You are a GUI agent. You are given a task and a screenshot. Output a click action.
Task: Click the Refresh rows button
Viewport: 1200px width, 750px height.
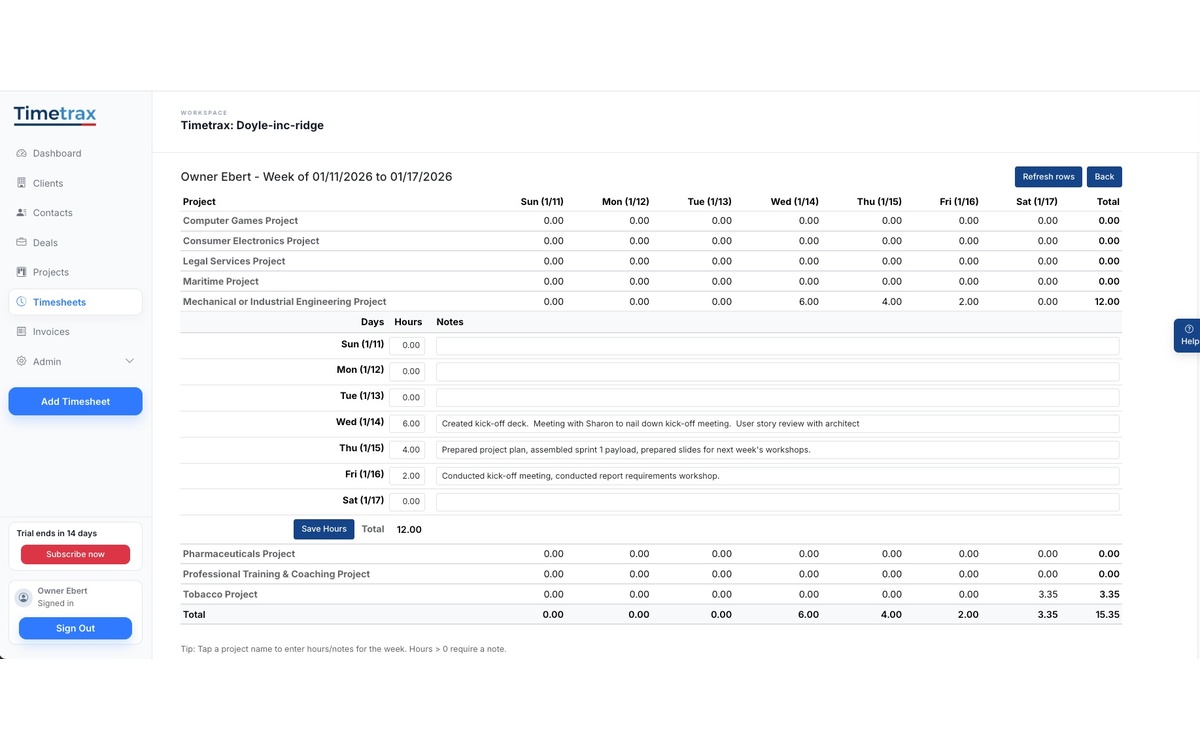[1048, 177]
